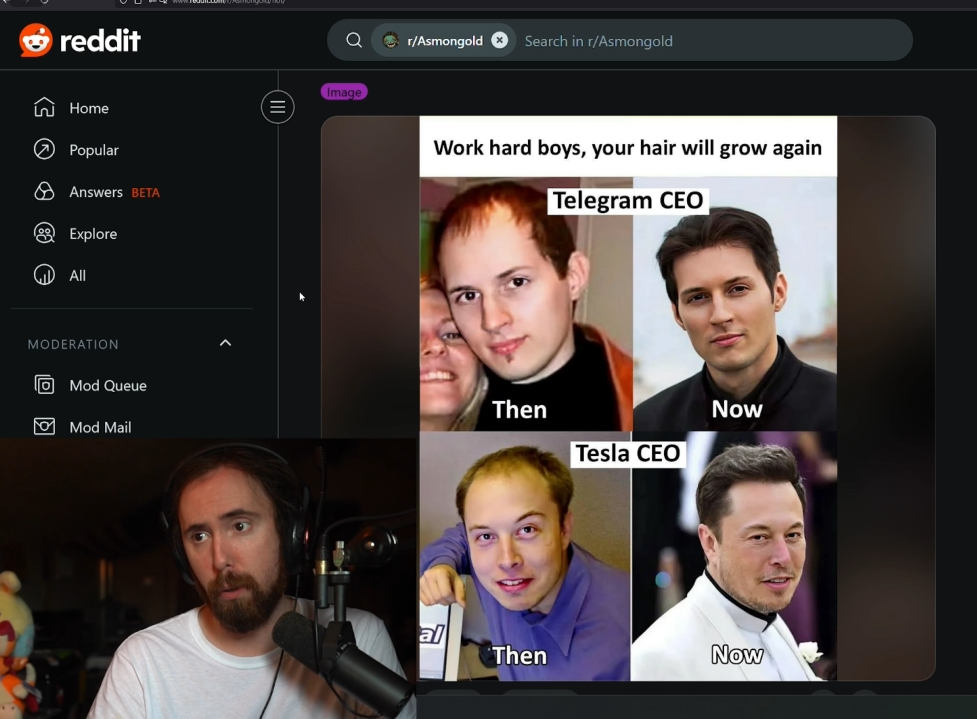Viewport: 977px width, 719px height.
Task: Click the Reddit logo
Action: click(80, 41)
